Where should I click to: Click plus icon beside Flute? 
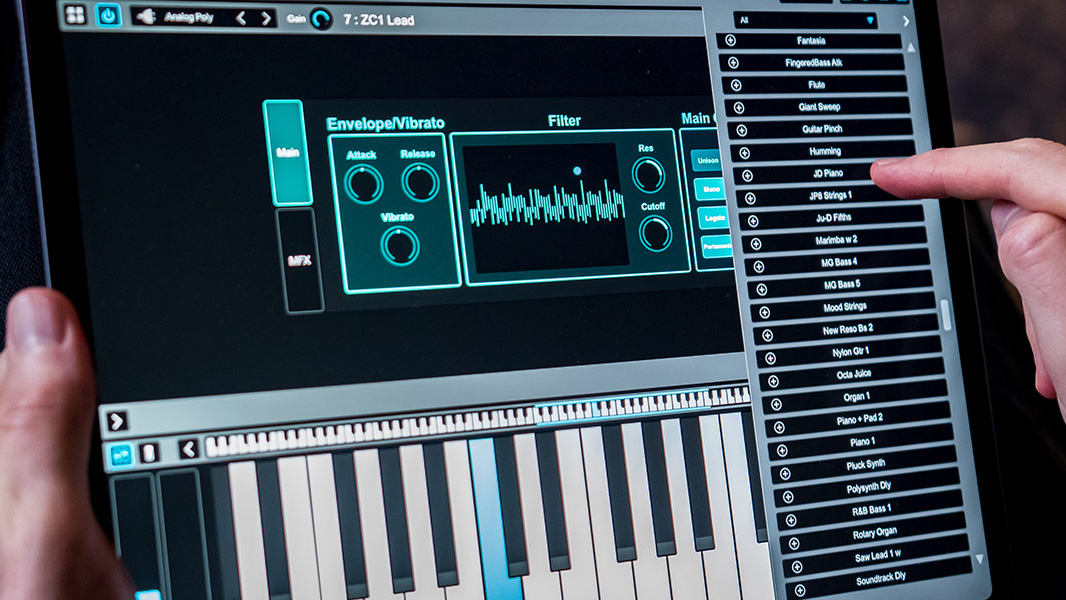click(736, 85)
